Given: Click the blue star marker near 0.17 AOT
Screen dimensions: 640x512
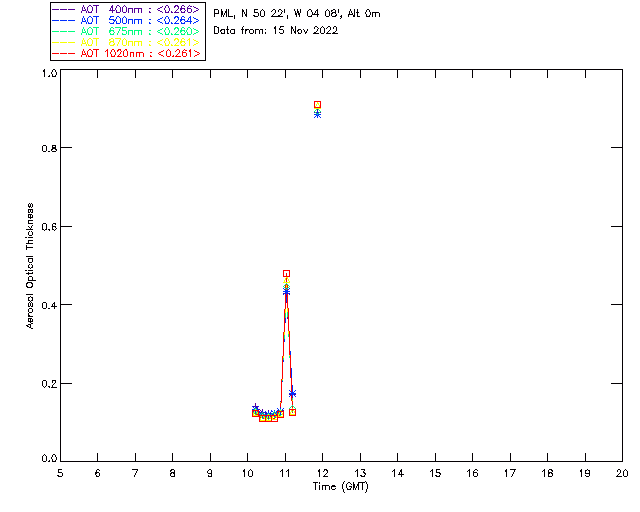Looking at the screenshot, I should click(292, 394).
